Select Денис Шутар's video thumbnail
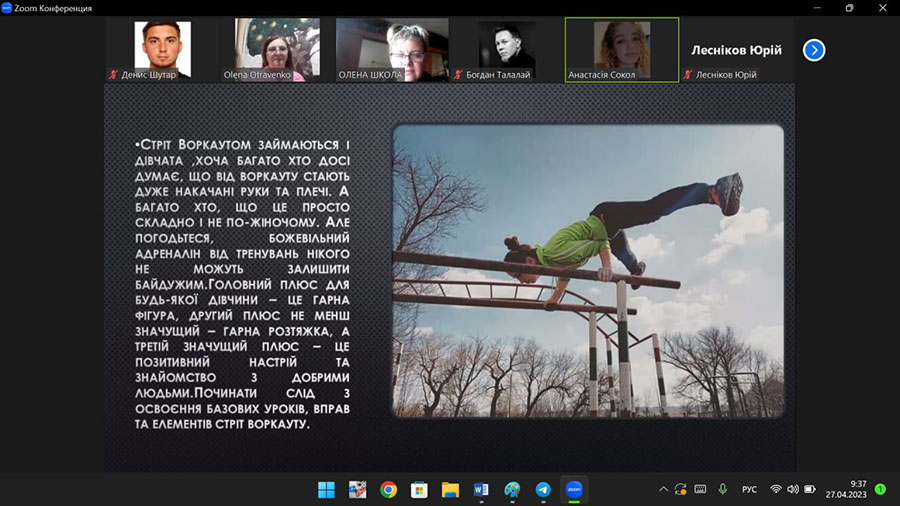This screenshot has height=506, width=900. (x=162, y=50)
